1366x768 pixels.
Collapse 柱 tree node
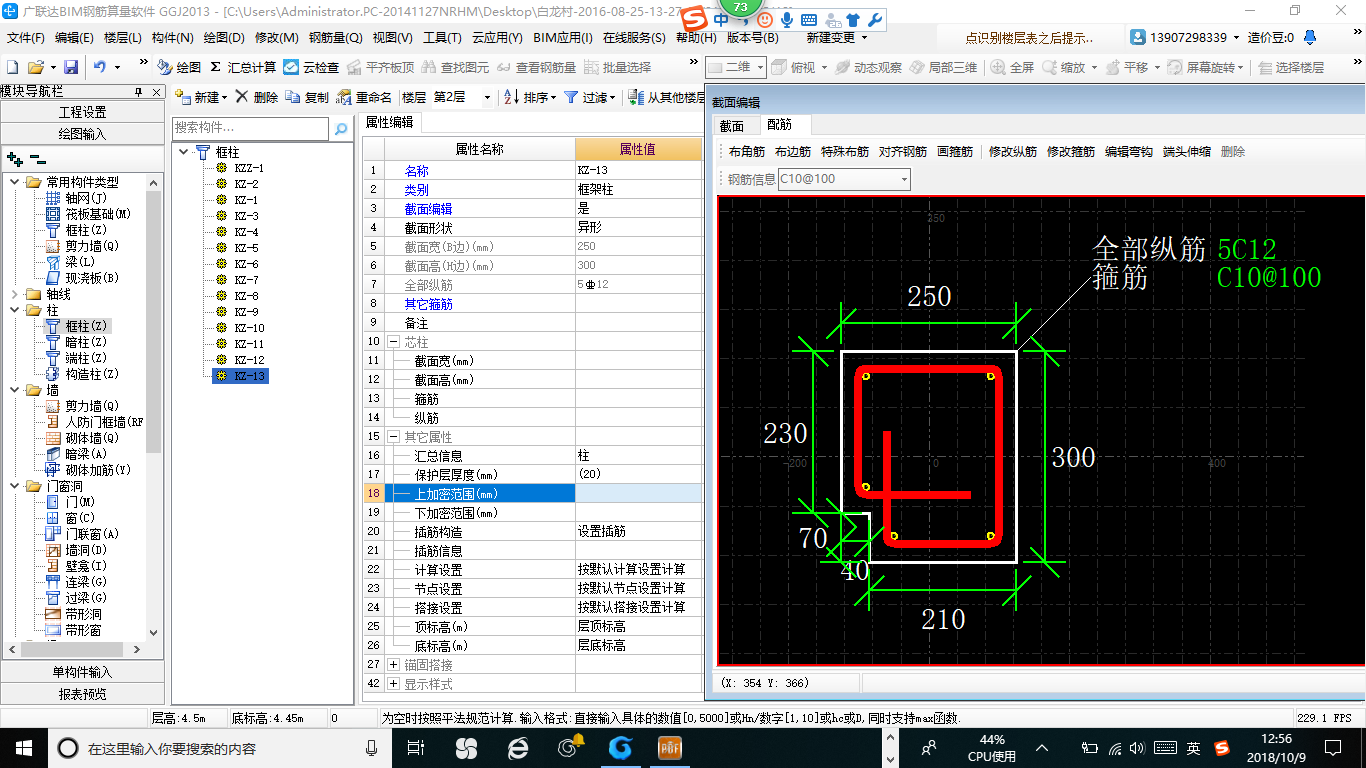[x=15, y=310]
